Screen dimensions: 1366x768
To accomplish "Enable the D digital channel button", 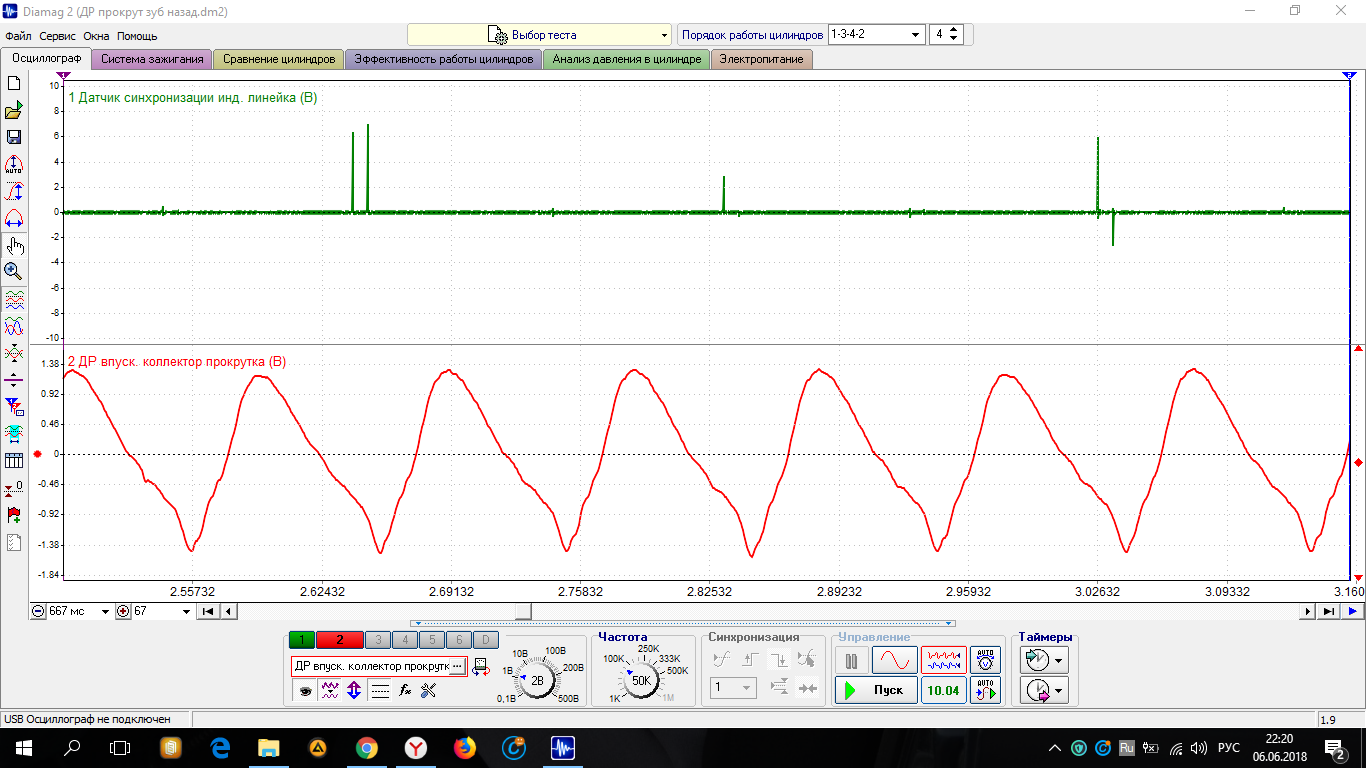I will point(485,640).
